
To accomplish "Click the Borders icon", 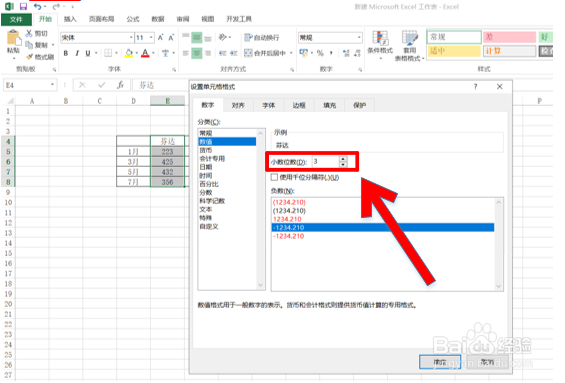I will click(x=108, y=53).
